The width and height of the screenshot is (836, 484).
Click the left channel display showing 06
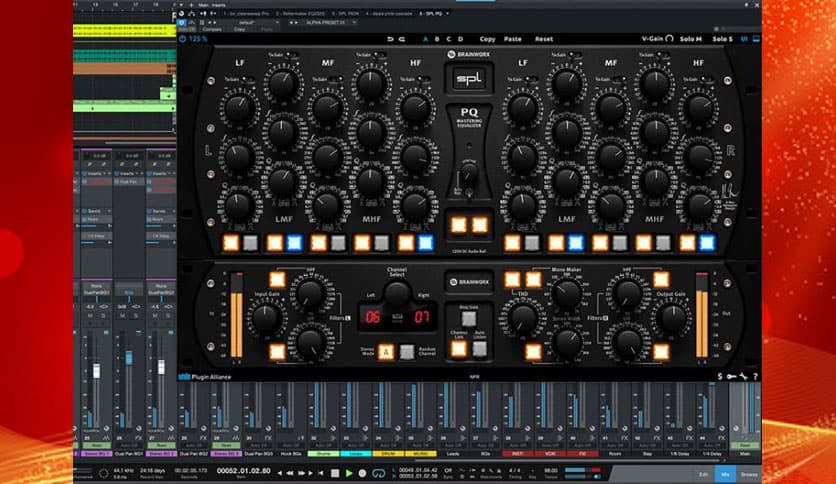(x=373, y=317)
